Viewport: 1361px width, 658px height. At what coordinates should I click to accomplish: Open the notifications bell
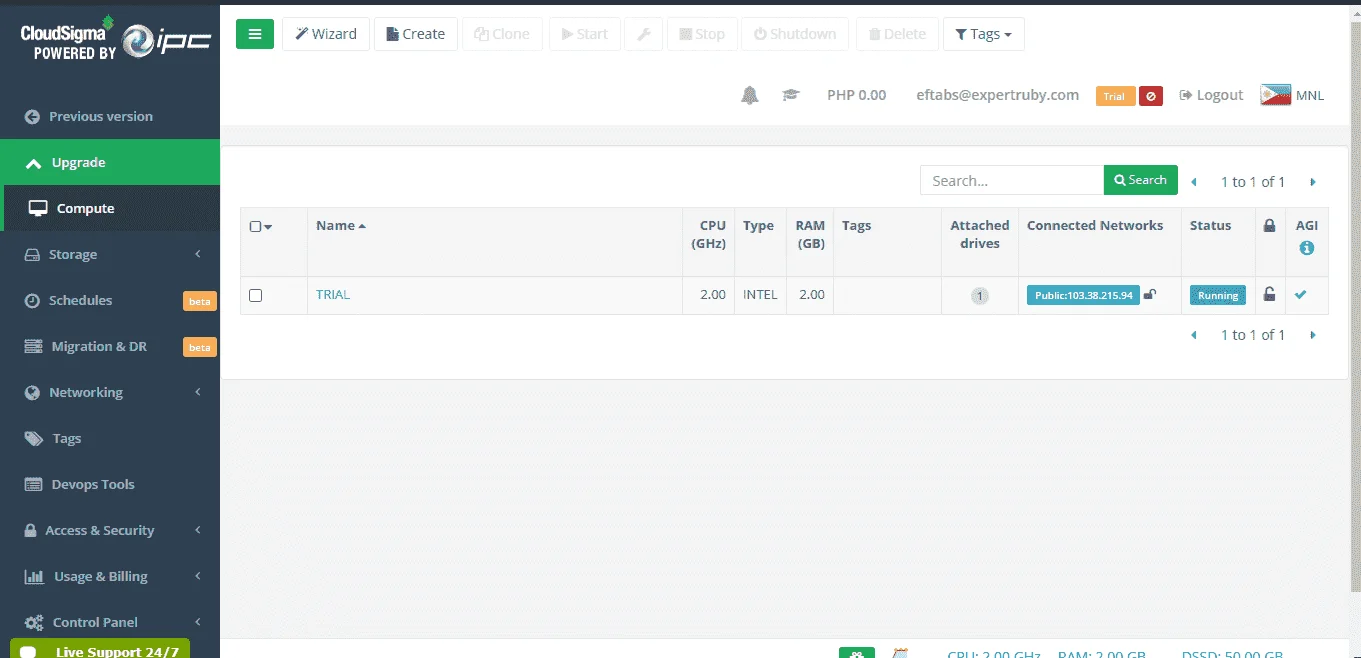point(750,95)
